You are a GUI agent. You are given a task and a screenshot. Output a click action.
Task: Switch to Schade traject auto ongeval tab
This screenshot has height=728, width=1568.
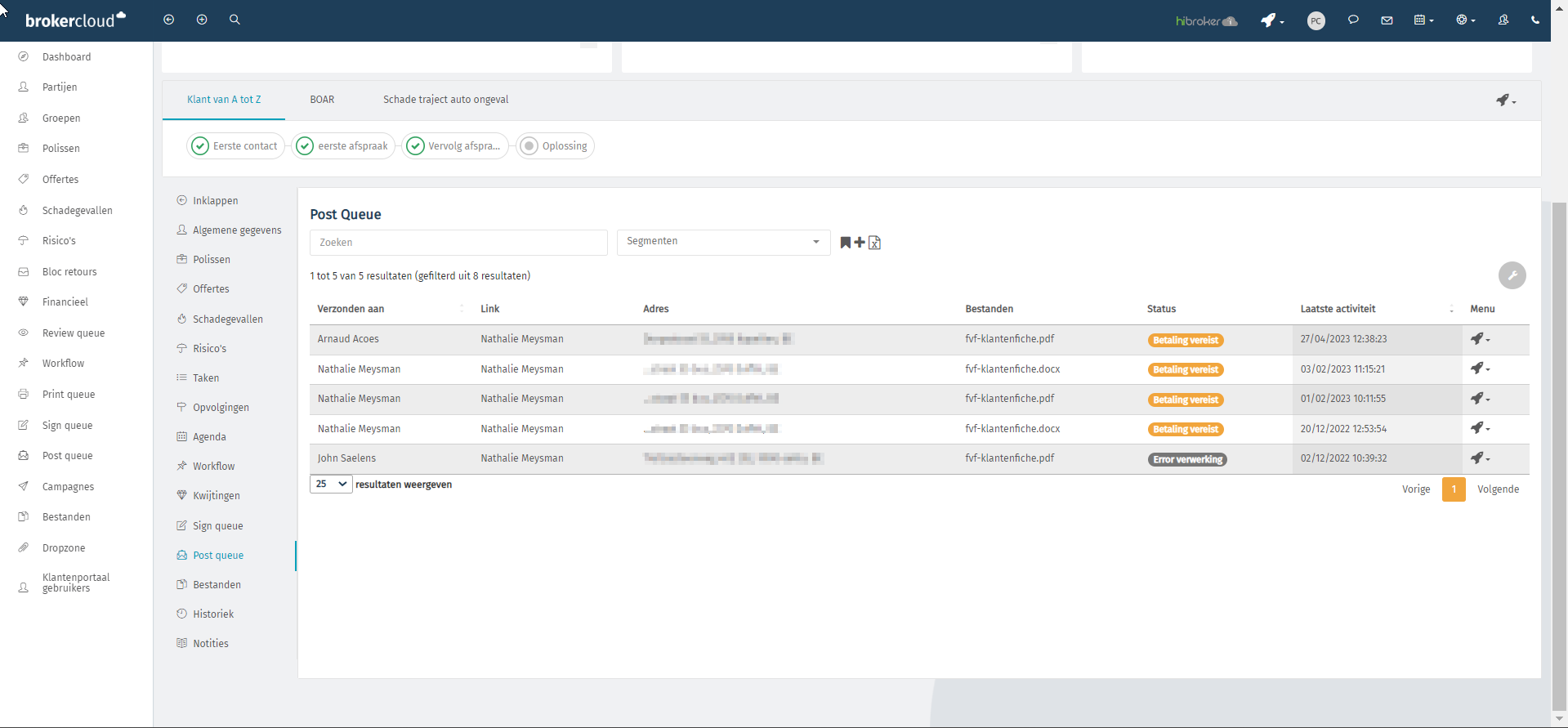point(445,100)
